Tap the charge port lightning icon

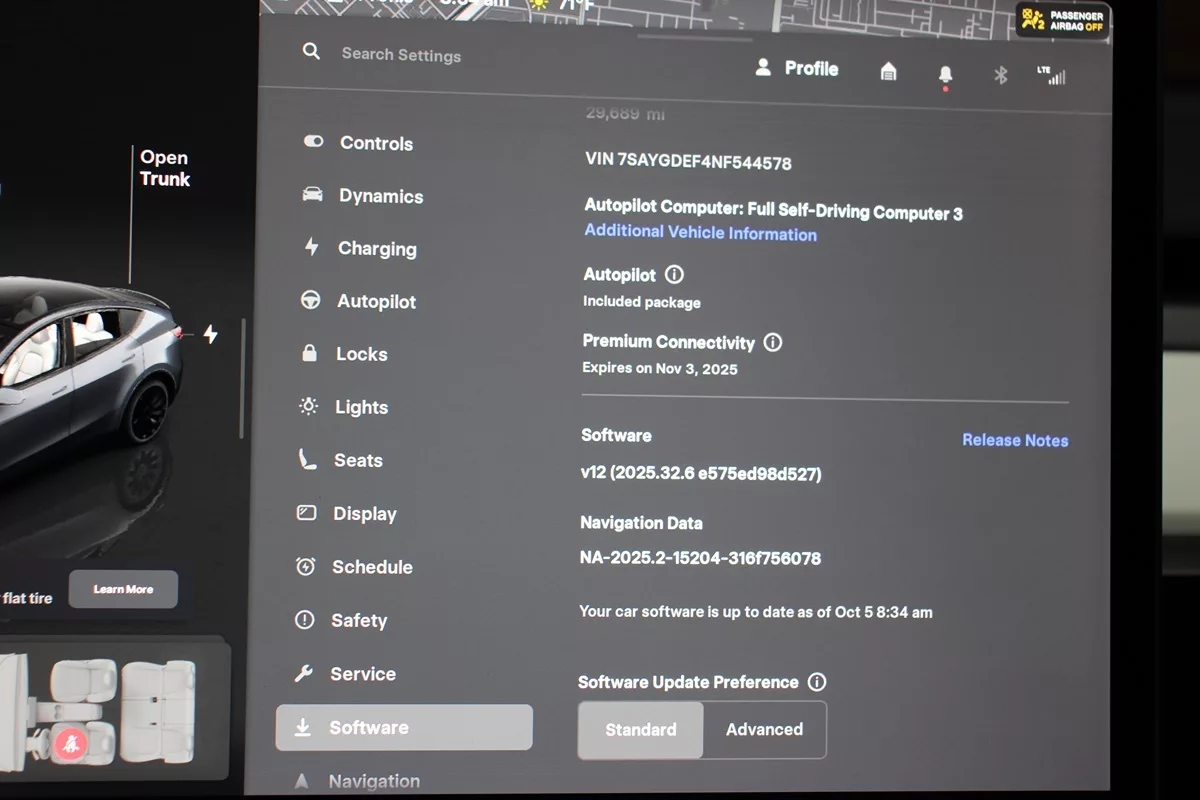(x=210, y=334)
